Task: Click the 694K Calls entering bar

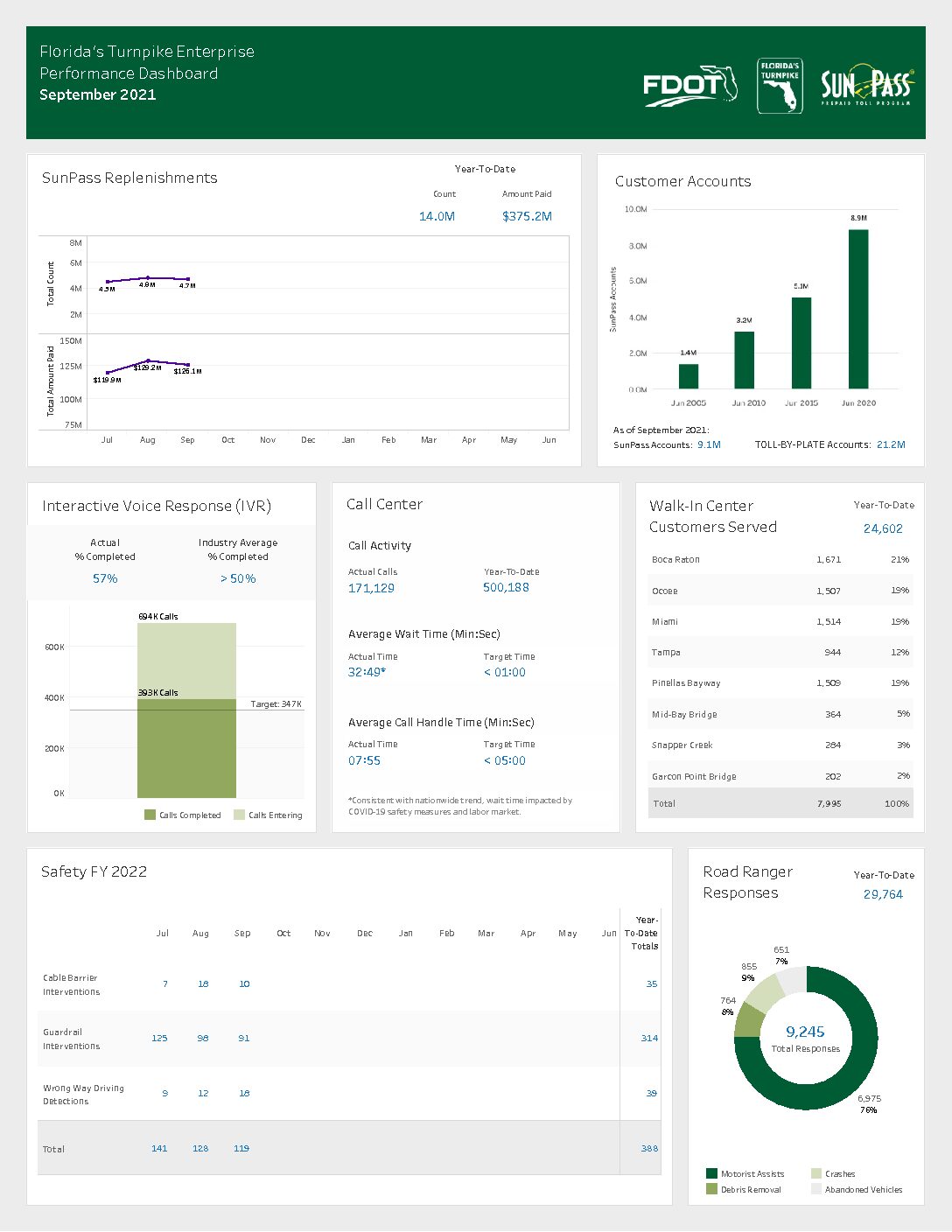Action: coord(186,661)
